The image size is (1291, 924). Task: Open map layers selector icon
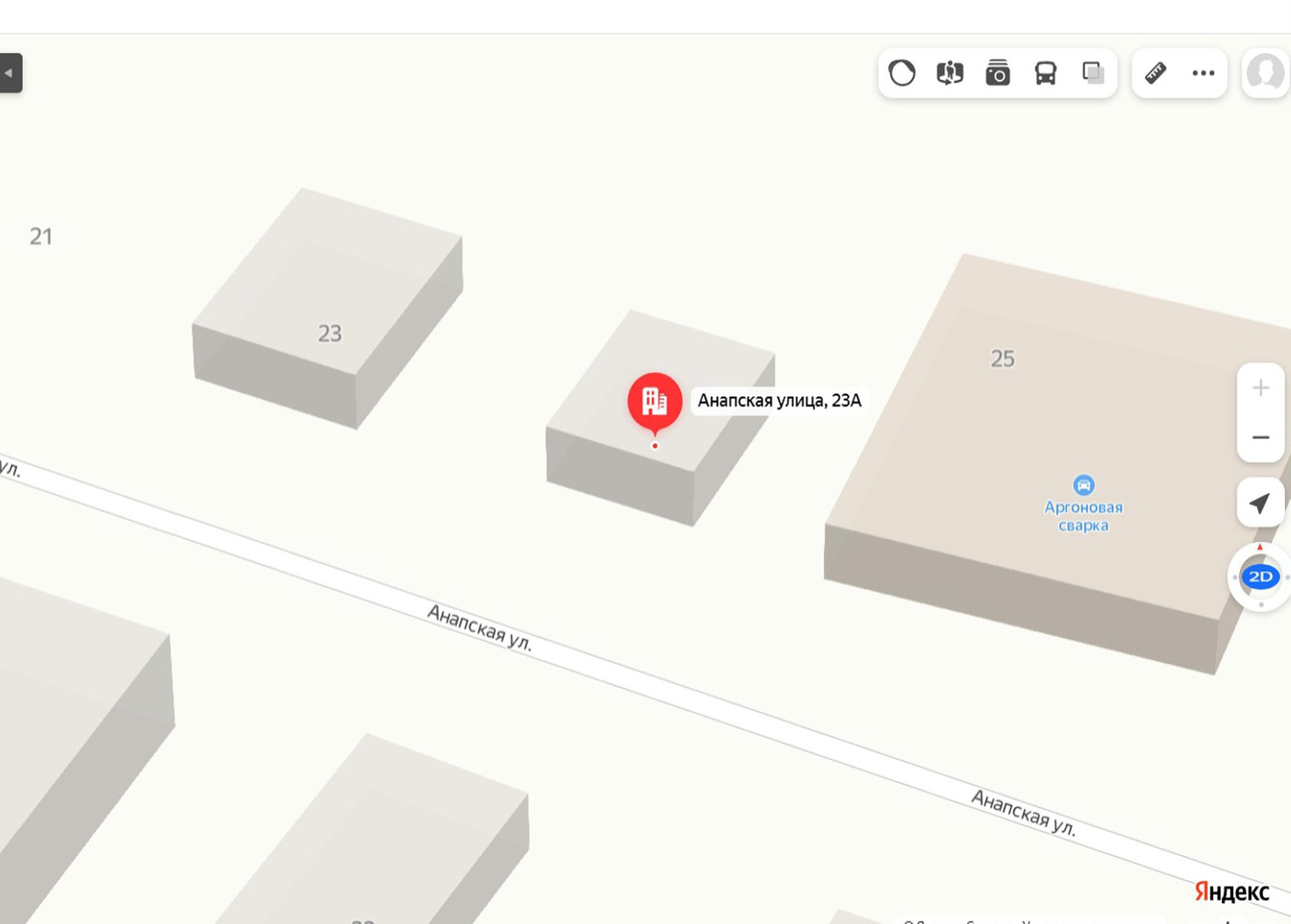[x=1093, y=73]
